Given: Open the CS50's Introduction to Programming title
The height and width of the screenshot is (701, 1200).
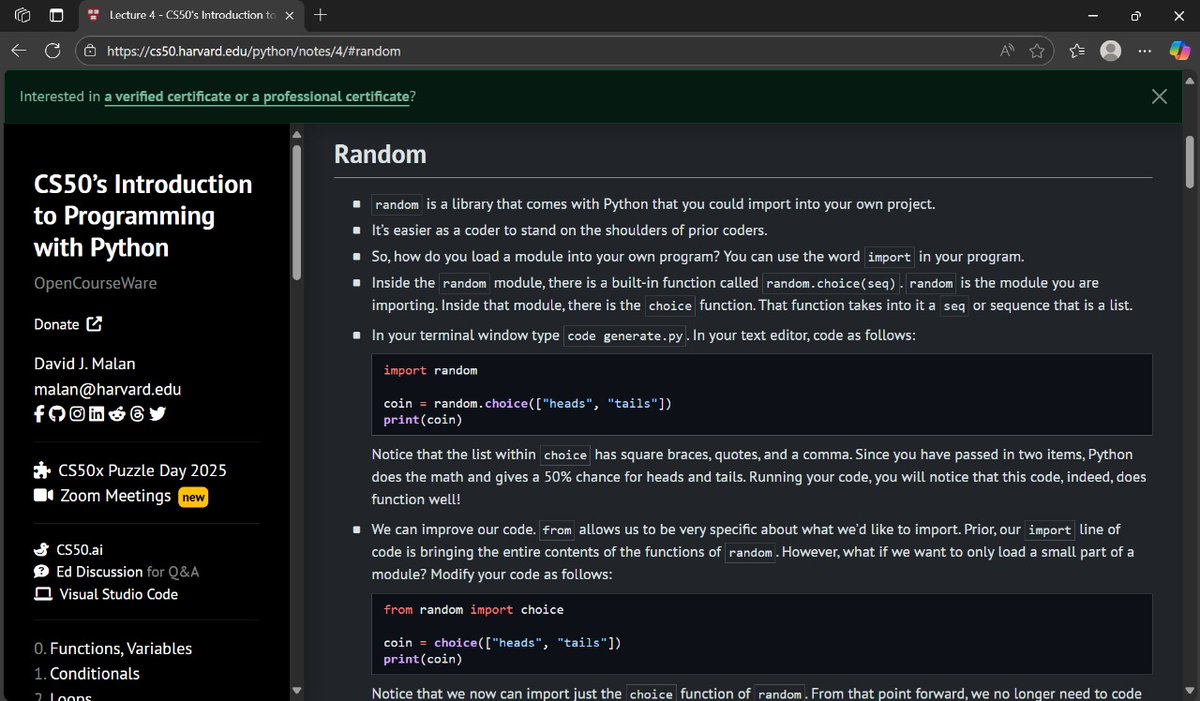Looking at the screenshot, I should tap(143, 215).
